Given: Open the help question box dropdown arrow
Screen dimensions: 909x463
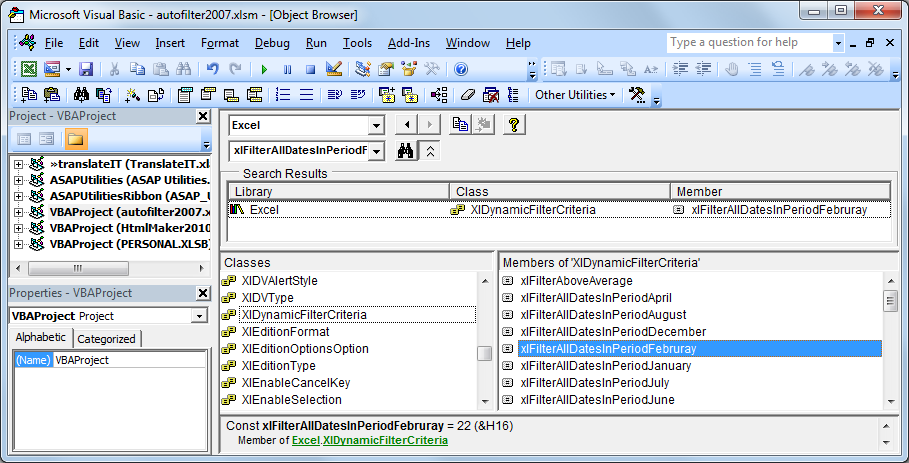Looking at the screenshot, I should (838, 43).
